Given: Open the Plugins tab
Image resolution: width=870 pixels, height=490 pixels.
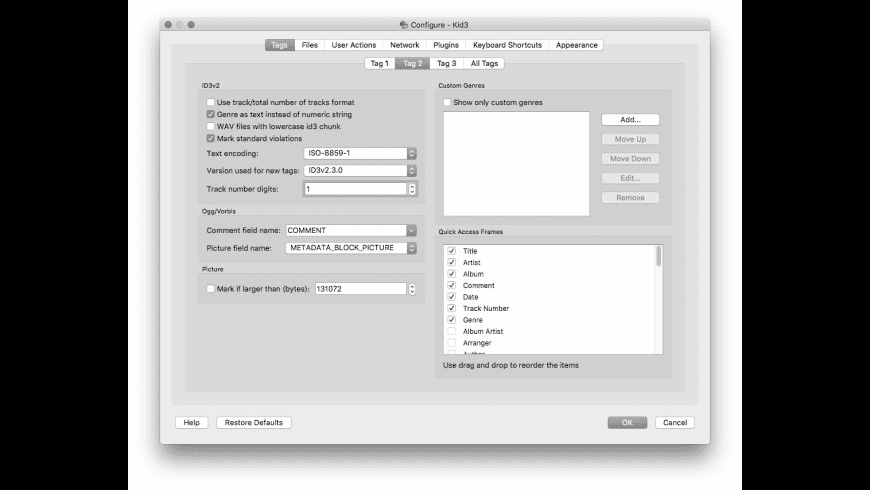Looking at the screenshot, I should [x=446, y=45].
